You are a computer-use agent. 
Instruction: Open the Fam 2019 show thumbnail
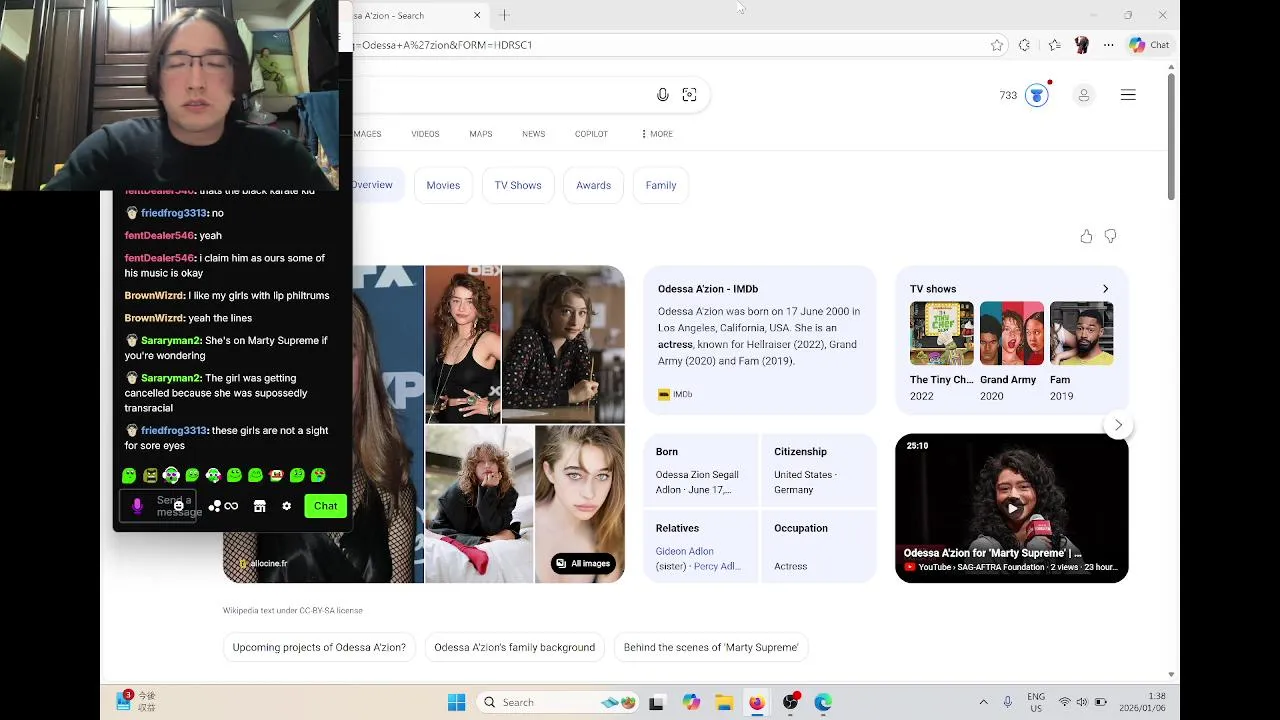coord(1081,333)
